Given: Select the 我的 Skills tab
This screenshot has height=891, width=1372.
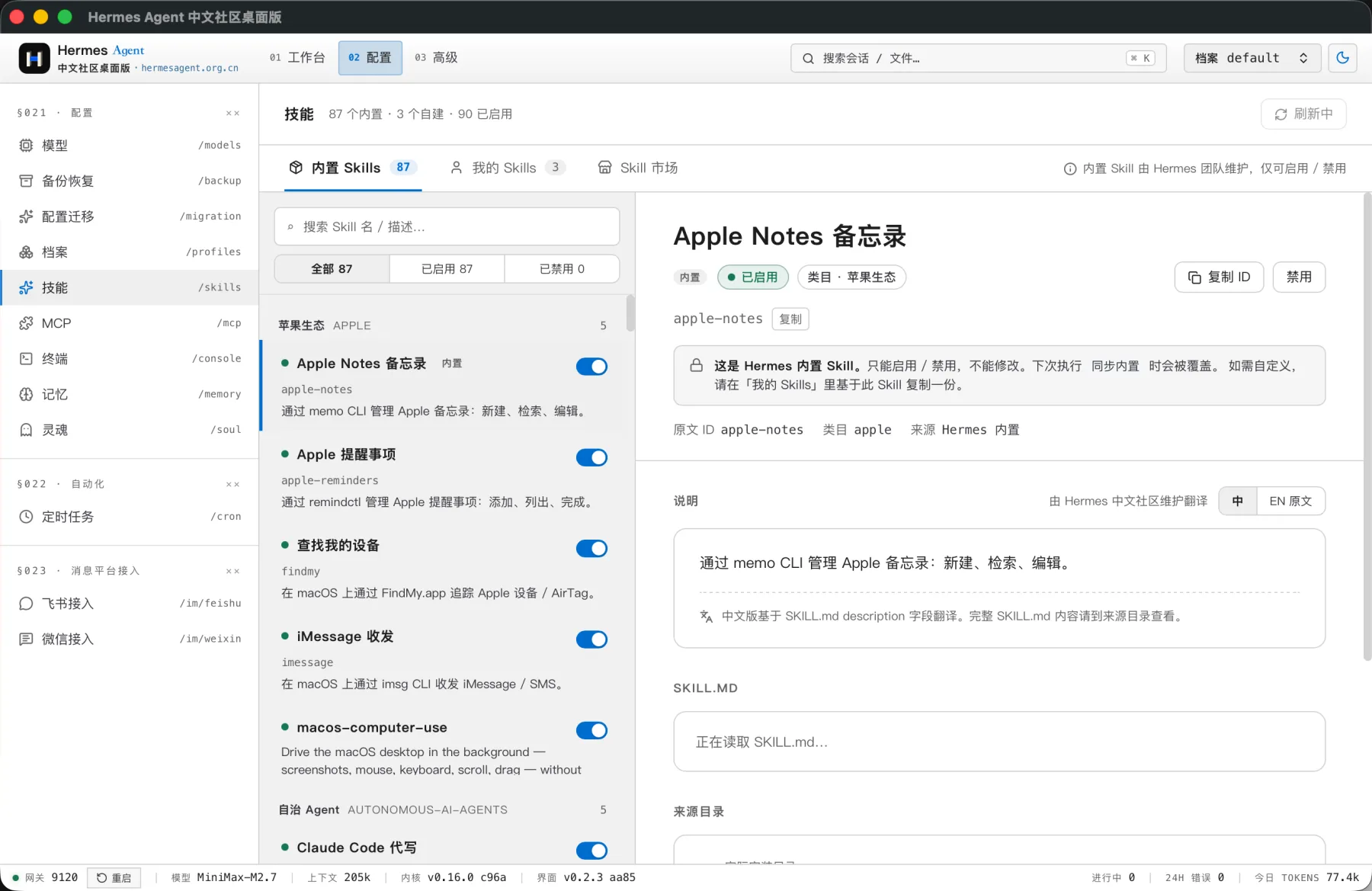Looking at the screenshot, I should 508,168.
